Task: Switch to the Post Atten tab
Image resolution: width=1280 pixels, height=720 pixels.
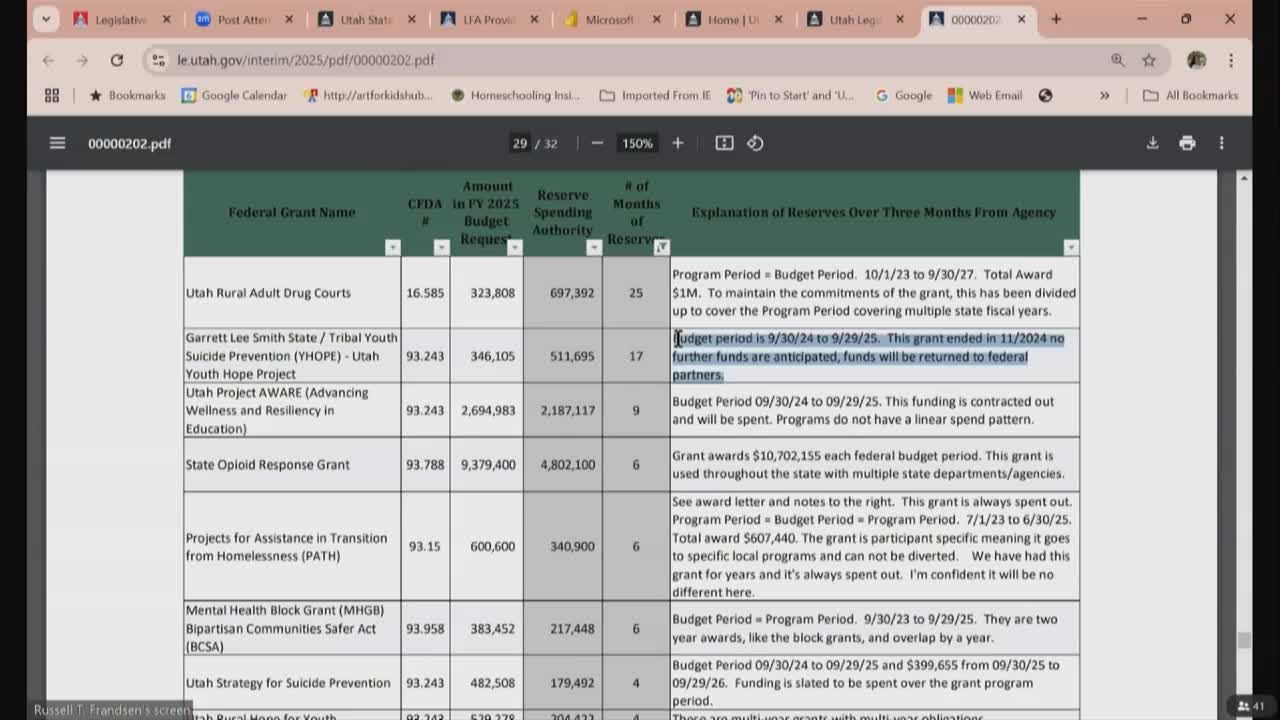Action: click(x=241, y=19)
